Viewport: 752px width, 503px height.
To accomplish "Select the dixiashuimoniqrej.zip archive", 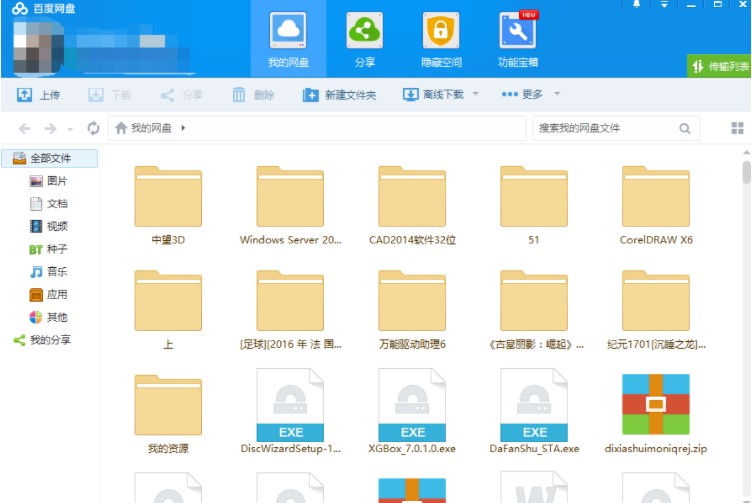I will [x=656, y=413].
